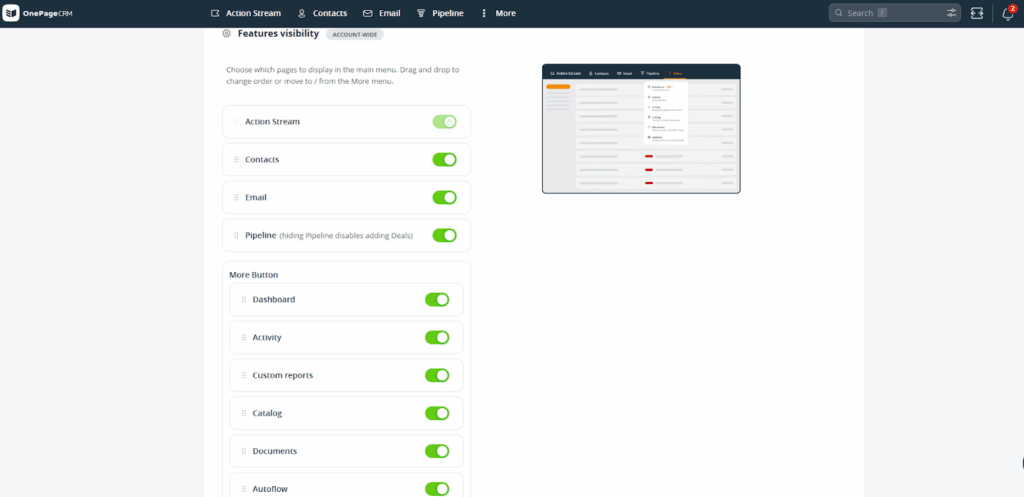Click the search slash shortcut key hint
1024x497 pixels.
point(882,13)
